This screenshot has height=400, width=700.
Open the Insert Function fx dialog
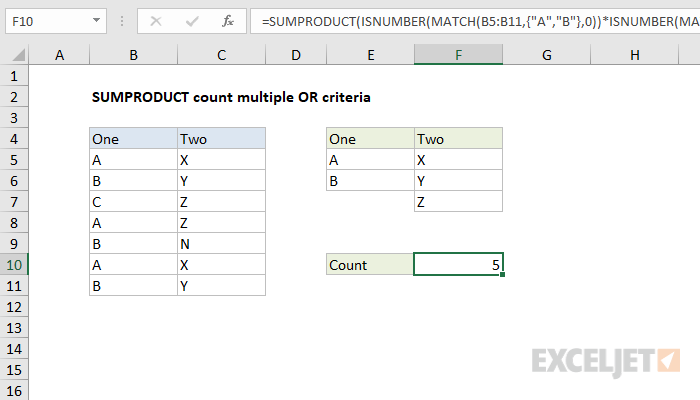[228, 21]
